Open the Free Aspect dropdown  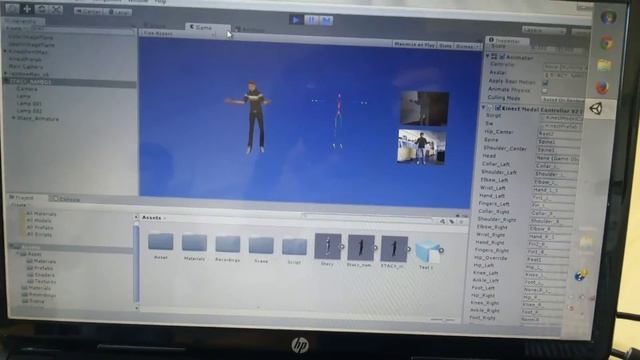[178, 34]
